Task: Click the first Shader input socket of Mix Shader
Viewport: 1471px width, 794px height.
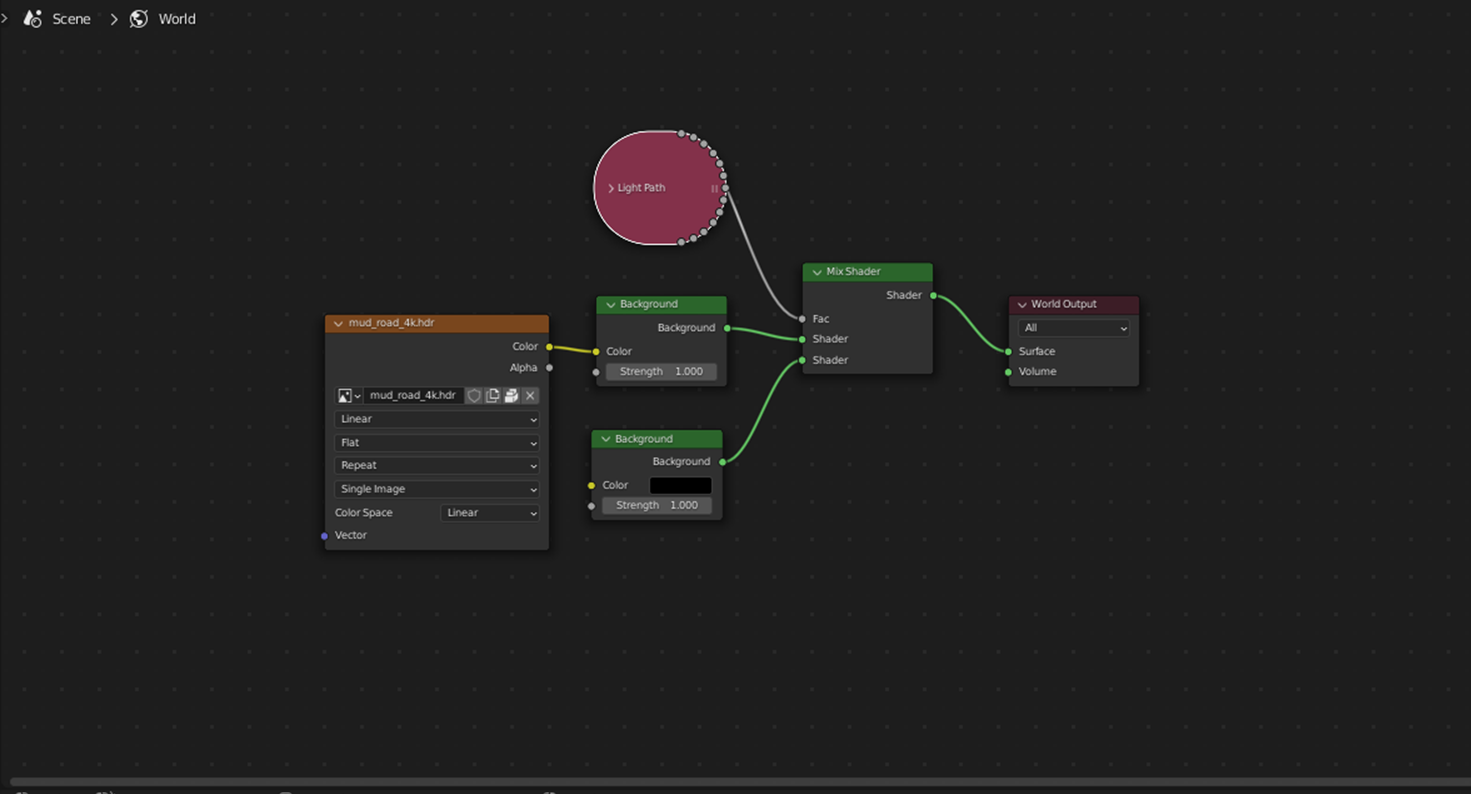Action: tap(802, 339)
